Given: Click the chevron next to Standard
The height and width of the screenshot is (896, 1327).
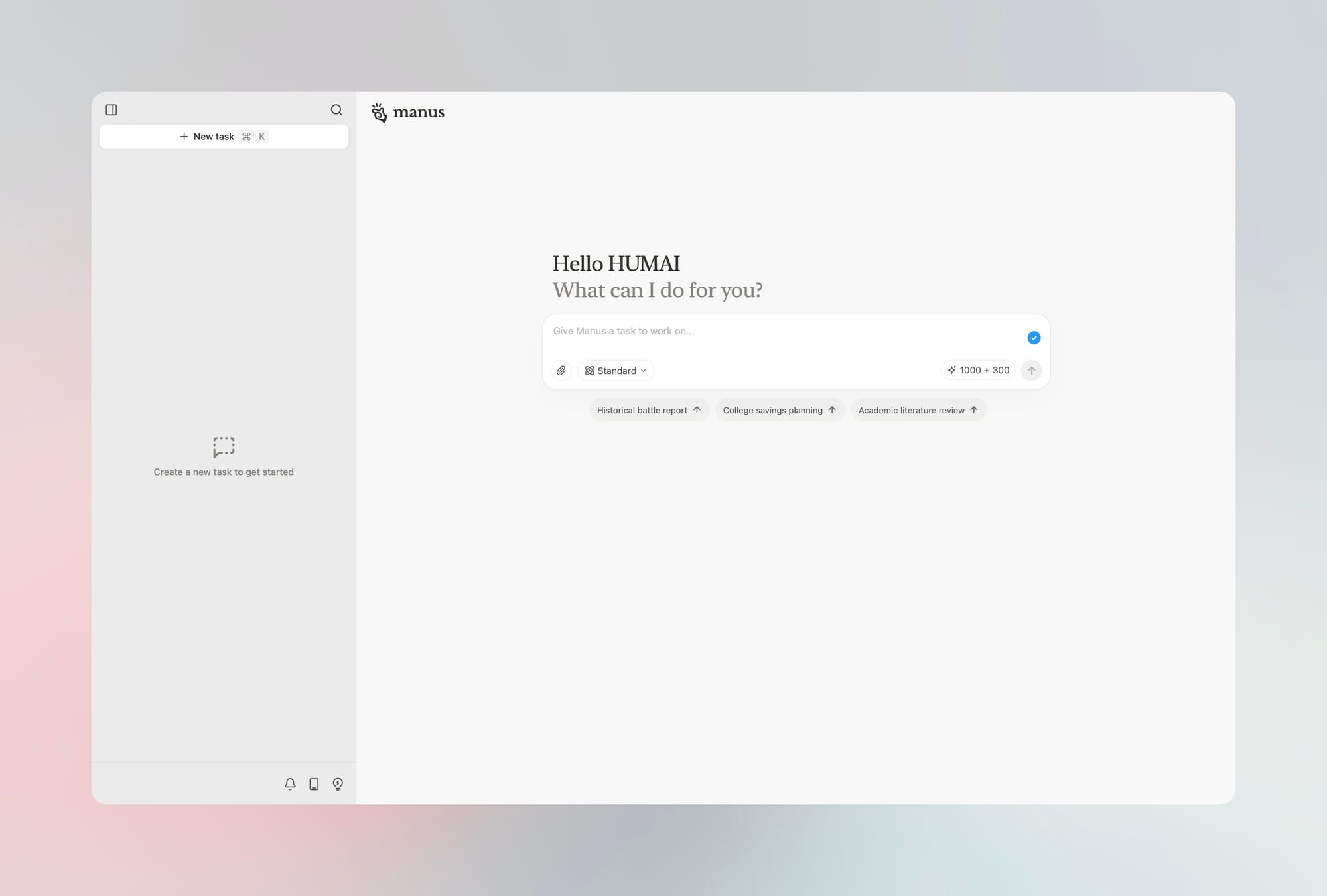Looking at the screenshot, I should 644,371.
